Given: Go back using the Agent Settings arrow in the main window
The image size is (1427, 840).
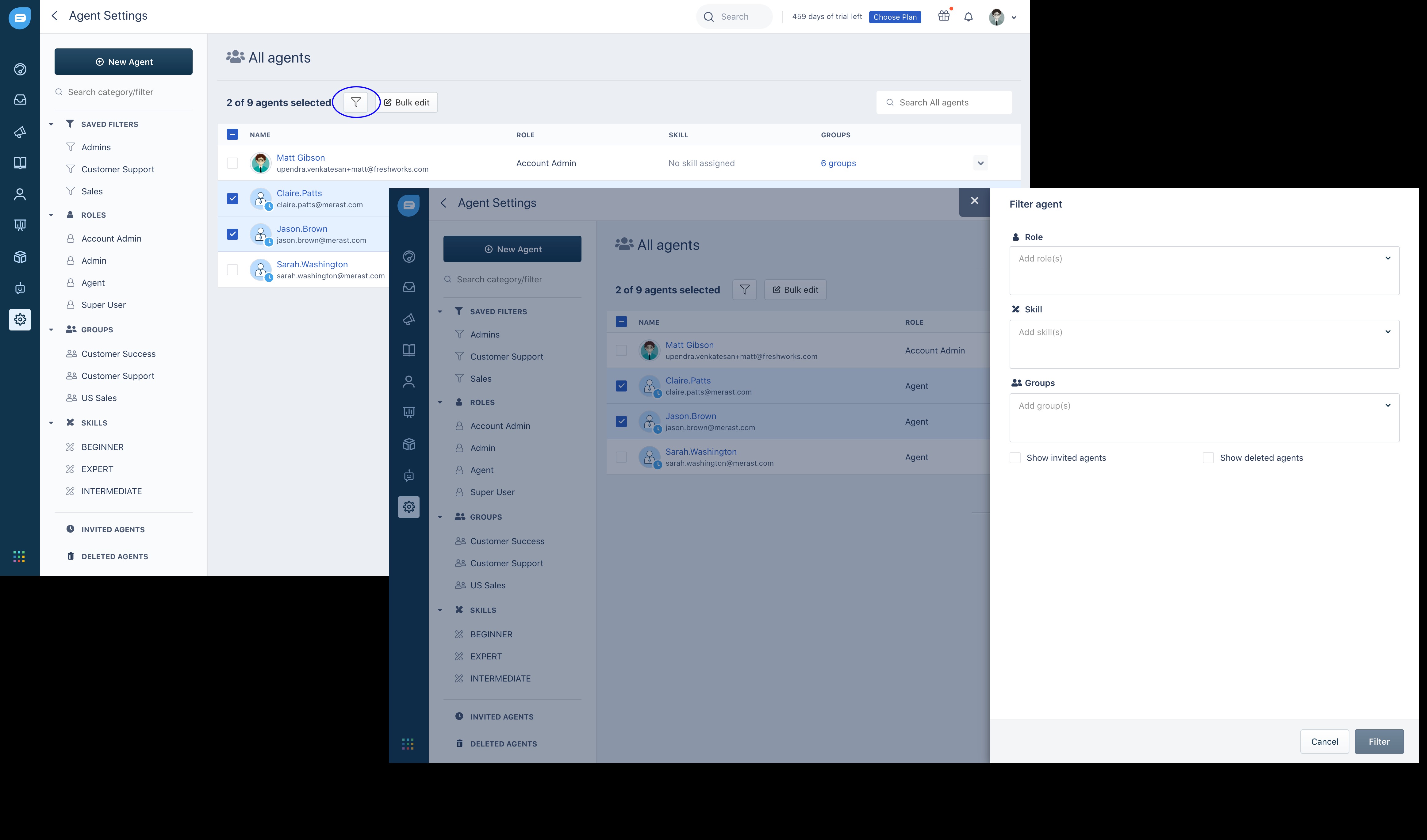Looking at the screenshot, I should click(x=54, y=16).
